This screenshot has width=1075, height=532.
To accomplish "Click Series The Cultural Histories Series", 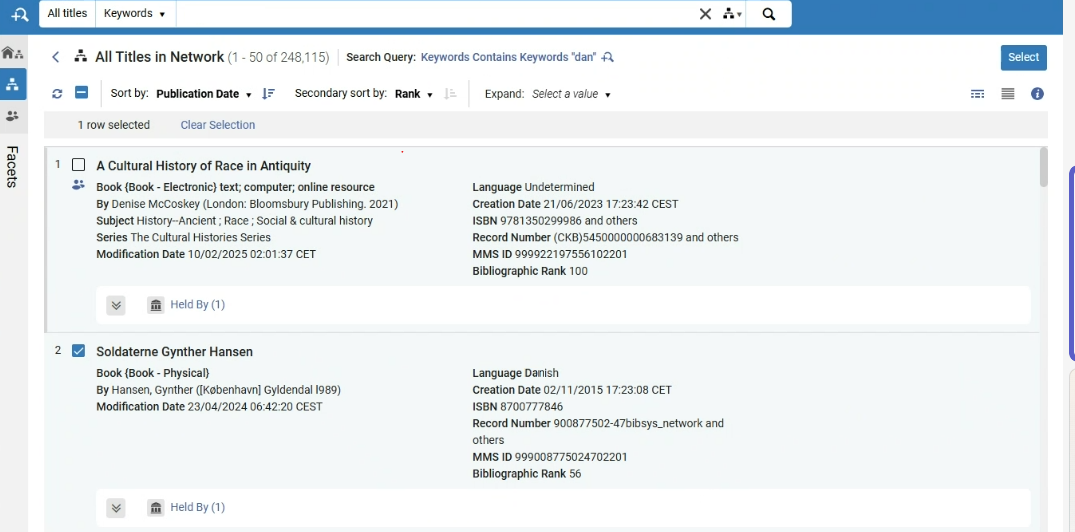I will 183,237.
